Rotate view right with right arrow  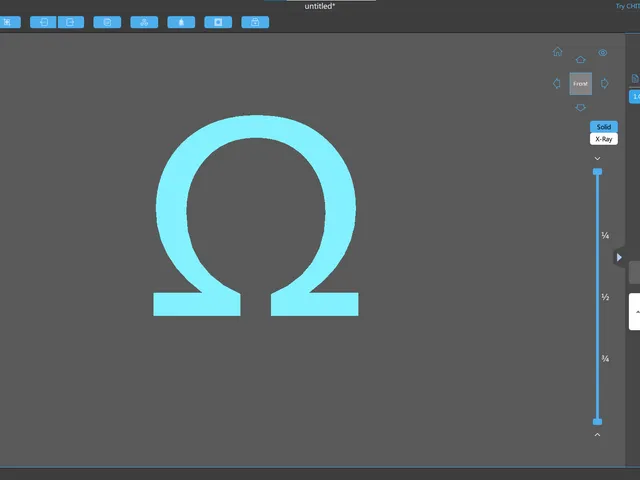(x=604, y=83)
